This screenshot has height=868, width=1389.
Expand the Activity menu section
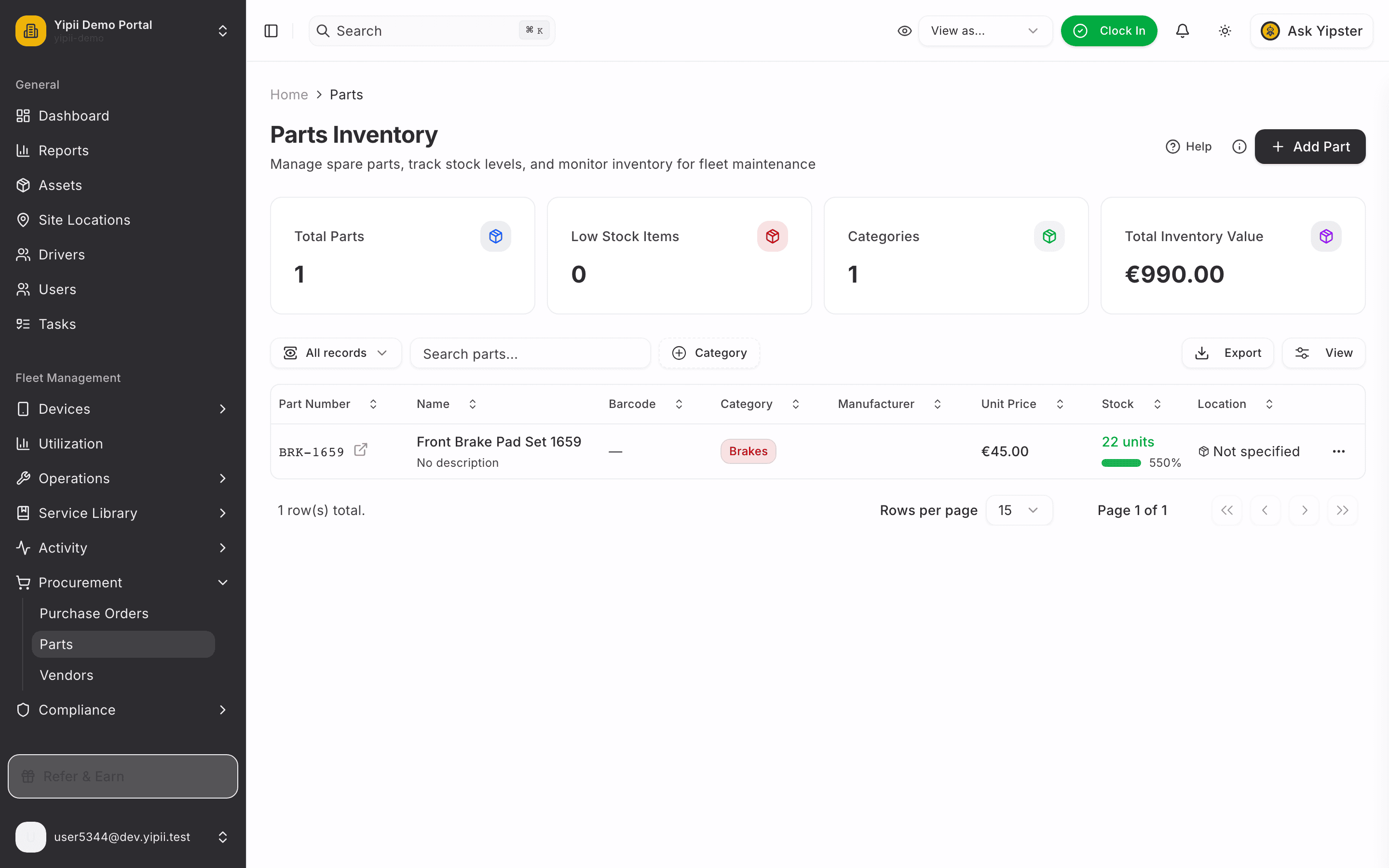[123, 548]
